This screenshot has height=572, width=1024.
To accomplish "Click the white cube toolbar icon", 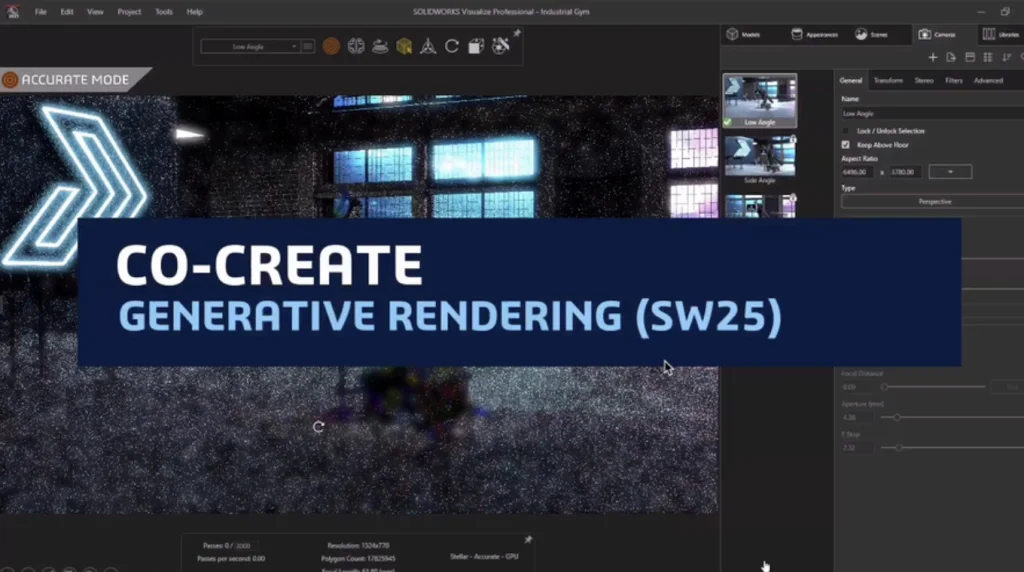I will [476, 46].
